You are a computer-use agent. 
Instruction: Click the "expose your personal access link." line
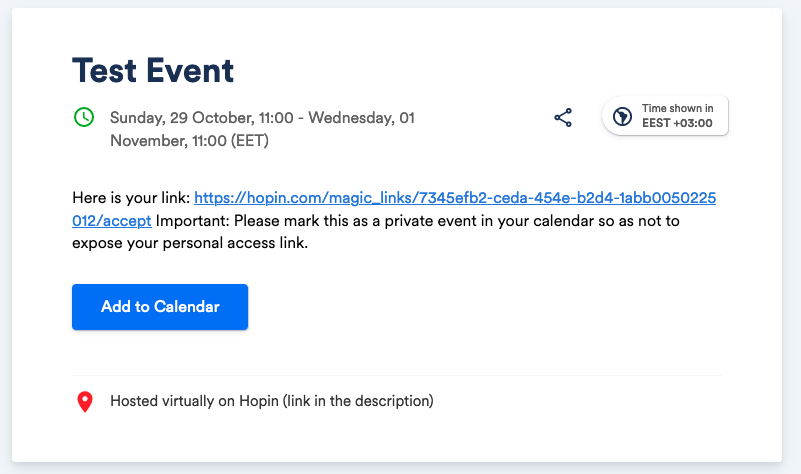tap(190, 243)
